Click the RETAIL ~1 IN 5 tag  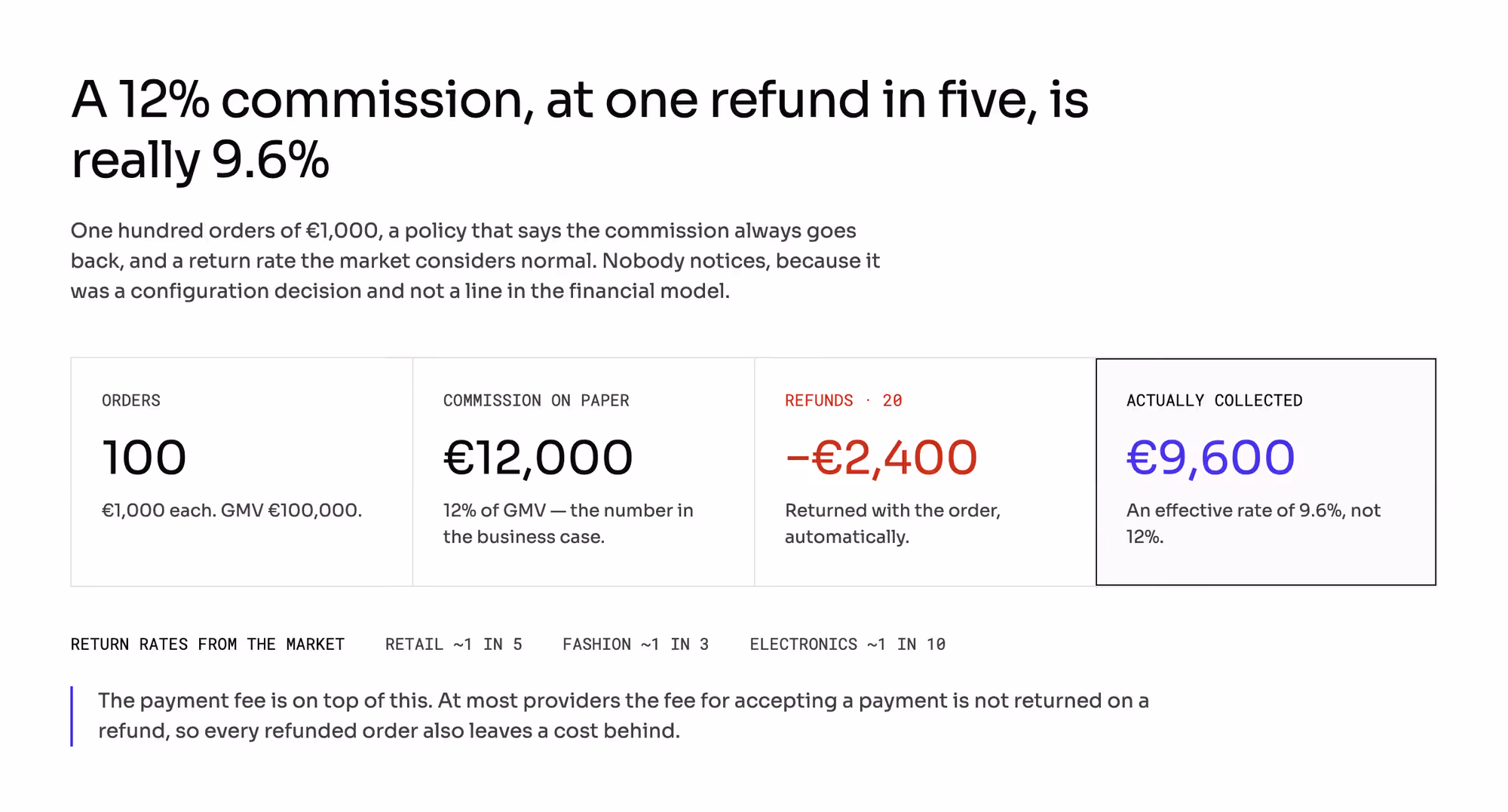point(453,645)
